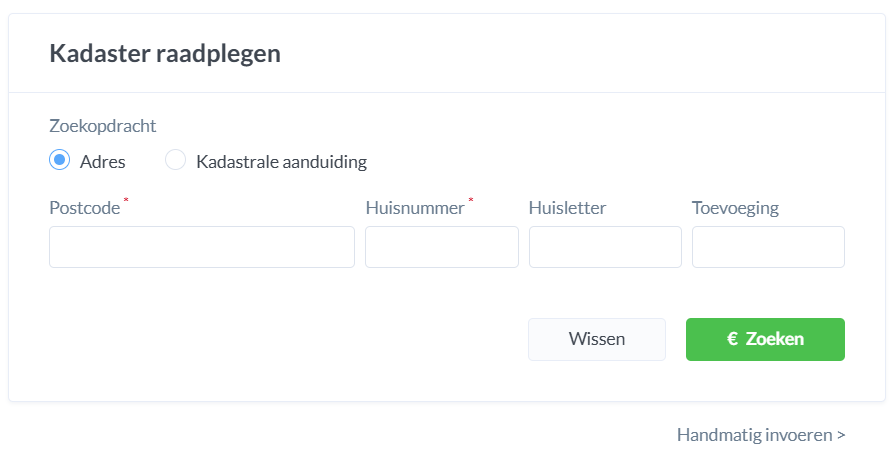Image resolution: width=894 pixels, height=451 pixels.
Task: Click the Kadaster raadplegen heading
Action: click(165, 54)
